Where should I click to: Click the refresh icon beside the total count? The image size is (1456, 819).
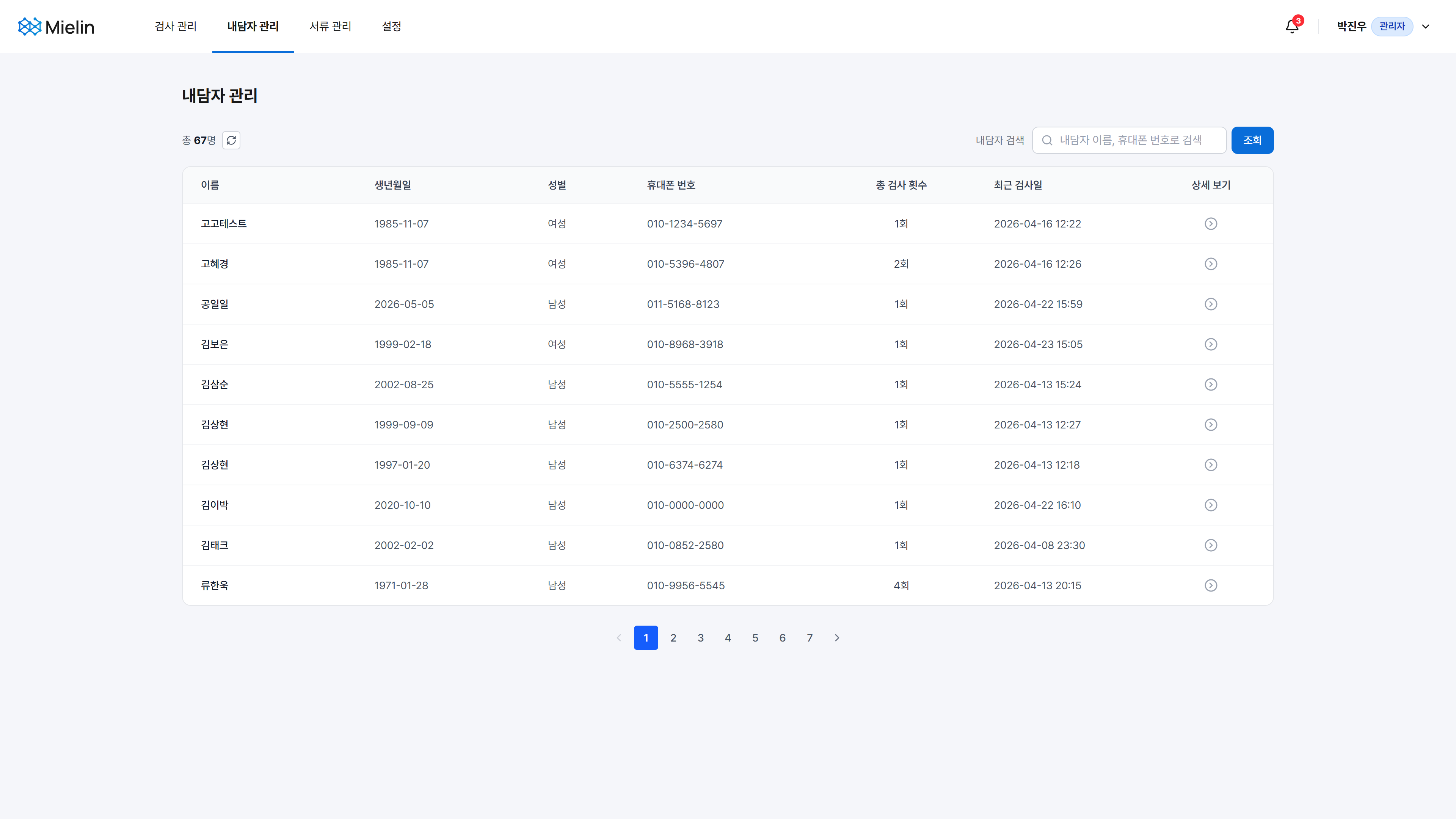[x=231, y=140]
